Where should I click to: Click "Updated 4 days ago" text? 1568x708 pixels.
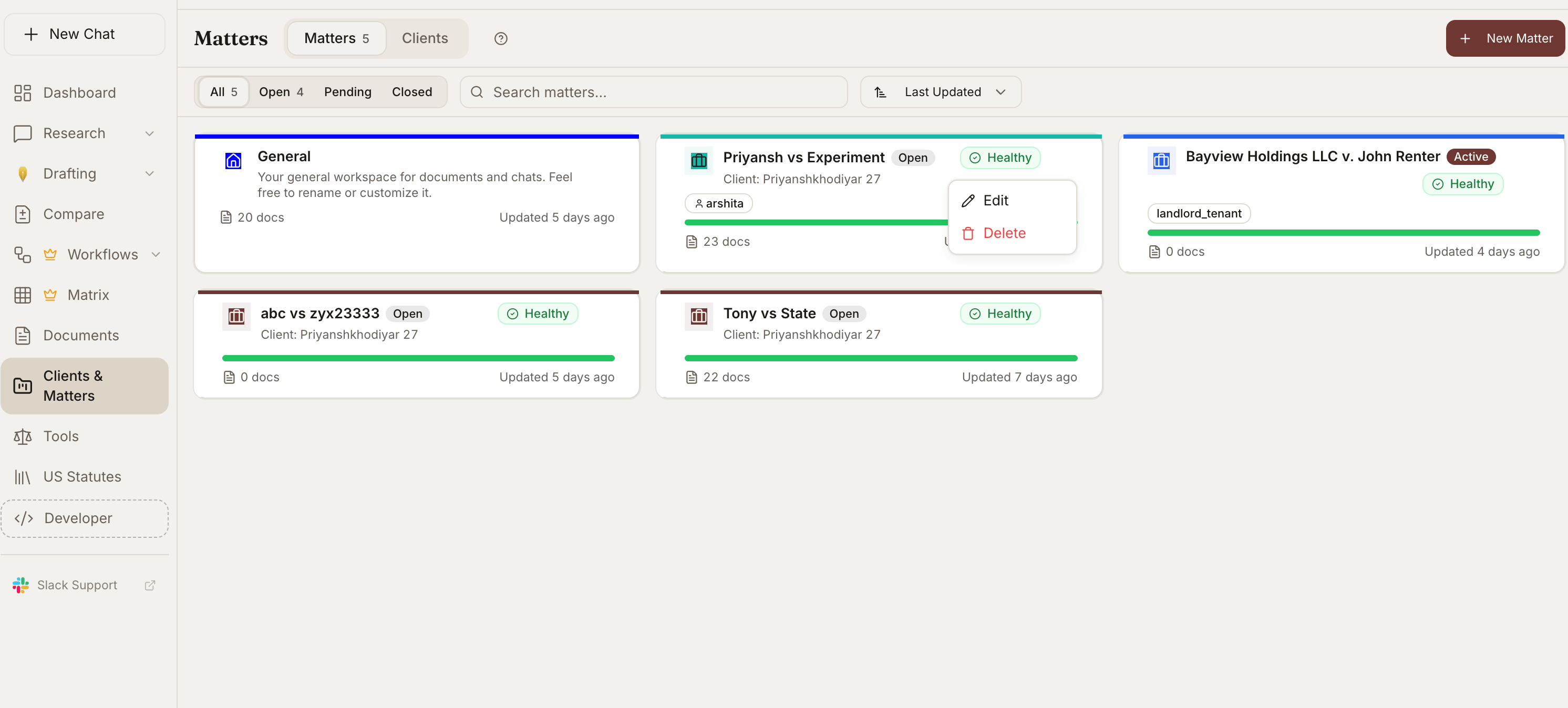point(1482,252)
